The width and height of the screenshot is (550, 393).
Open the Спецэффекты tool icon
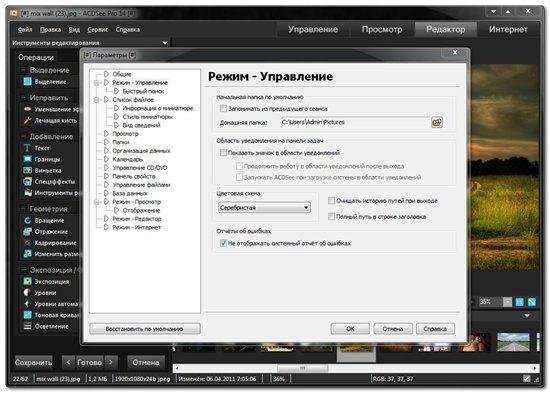(x=27, y=181)
